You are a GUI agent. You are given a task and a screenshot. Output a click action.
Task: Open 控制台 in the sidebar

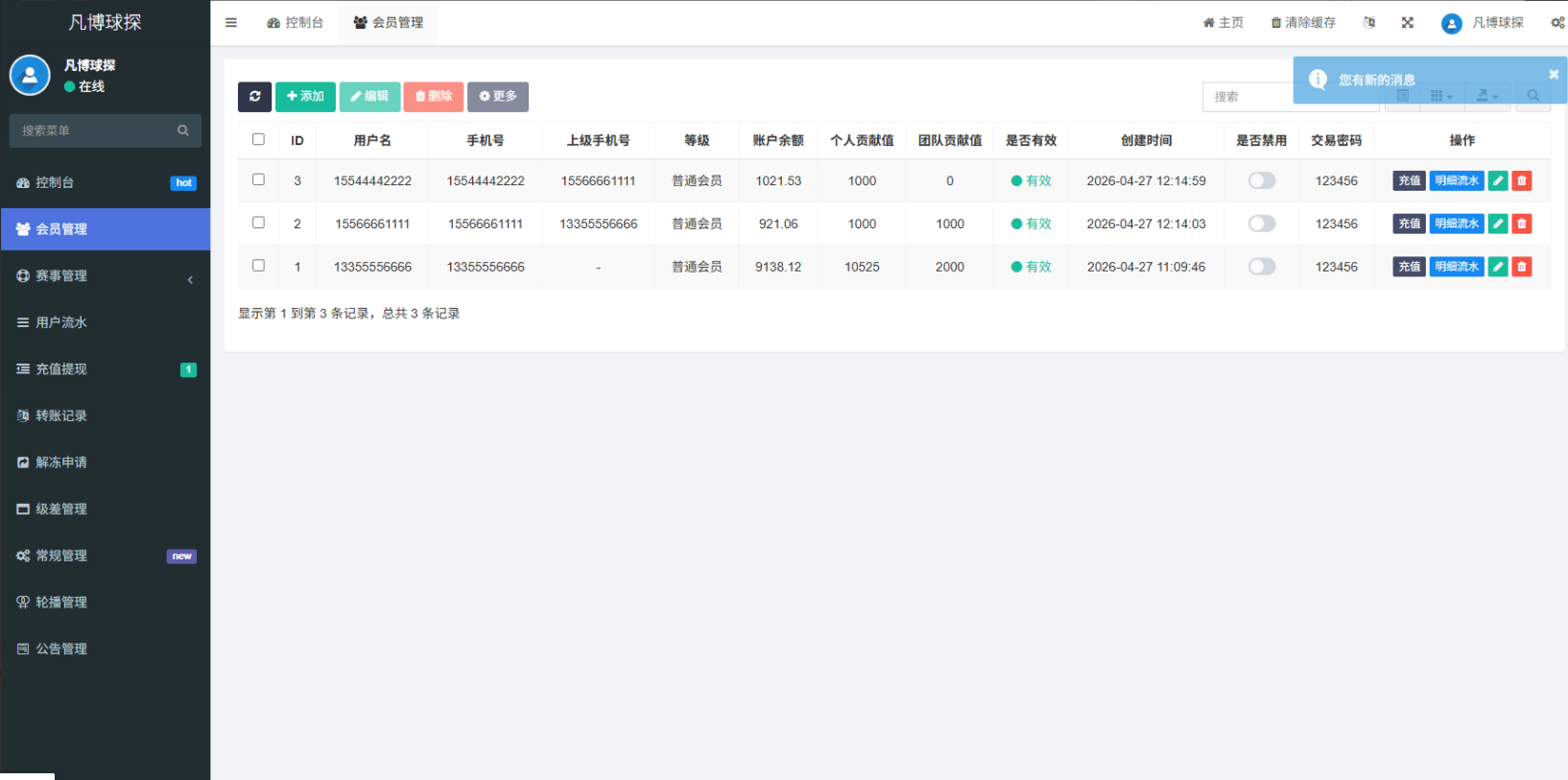pyautogui.click(x=106, y=182)
